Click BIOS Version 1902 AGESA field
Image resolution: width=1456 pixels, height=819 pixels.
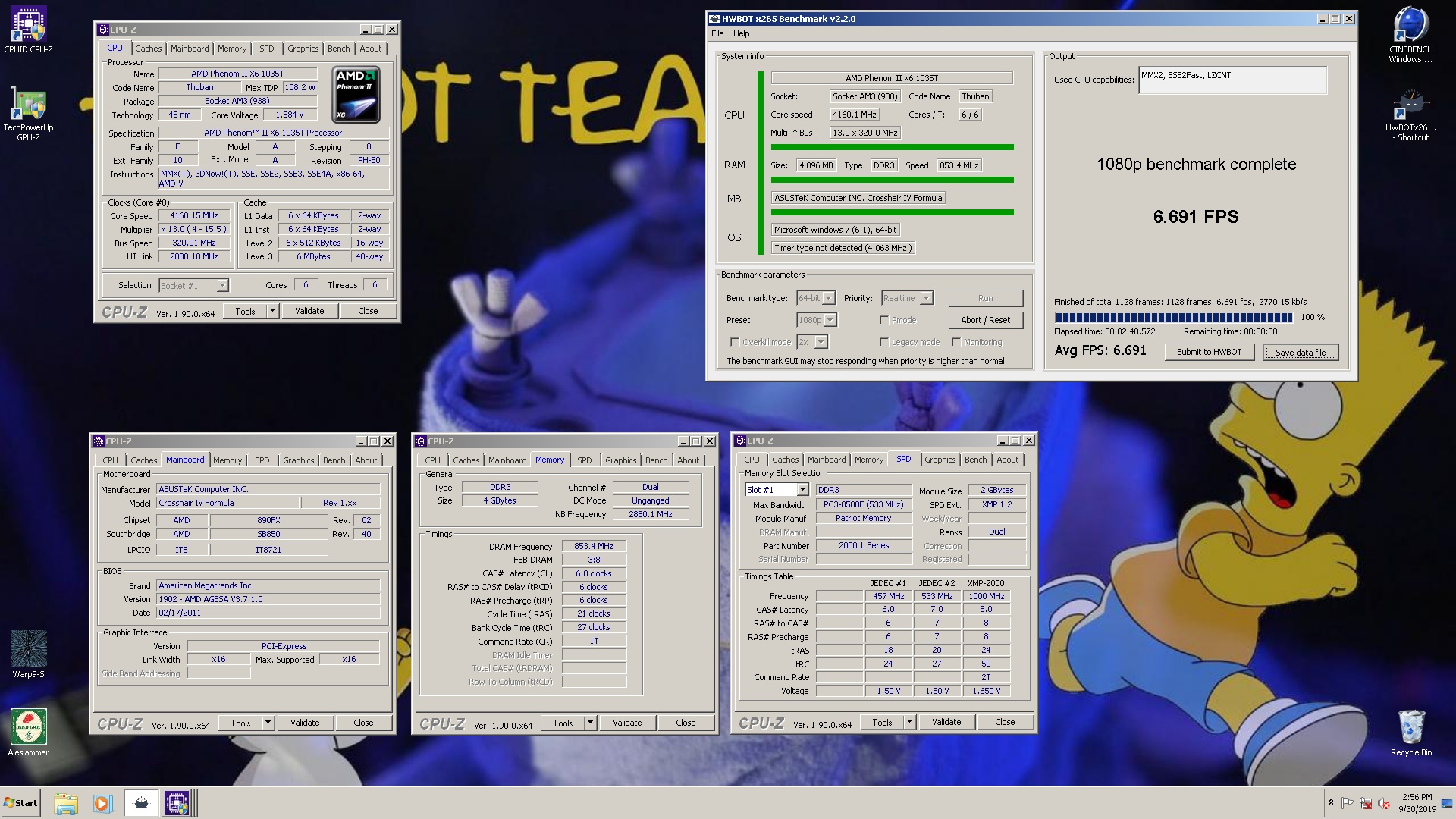[268, 599]
